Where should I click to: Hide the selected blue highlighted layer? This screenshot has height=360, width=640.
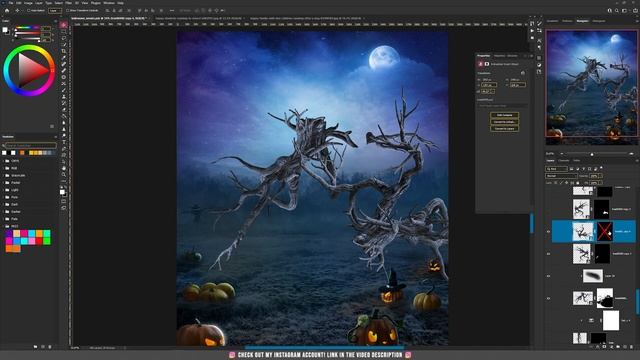pyautogui.click(x=548, y=231)
